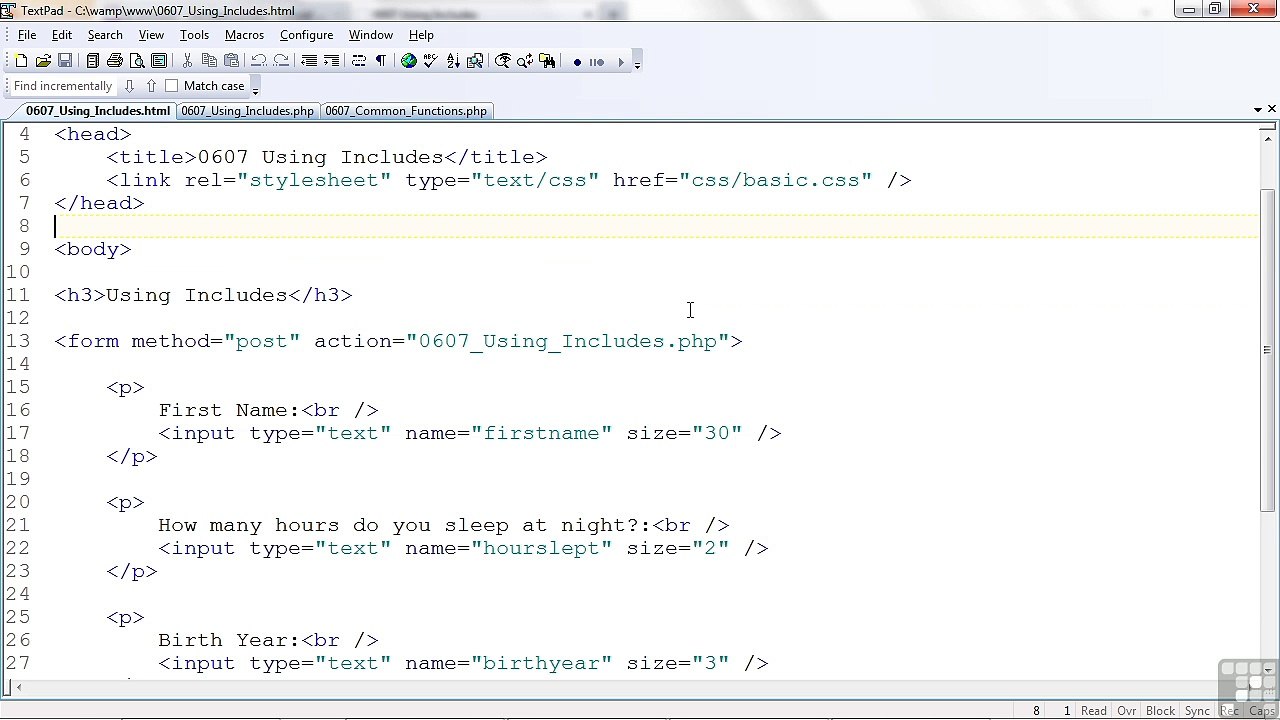Click the macro playback arrow icon
1280x720 pixels.
(x=620, y=62)
